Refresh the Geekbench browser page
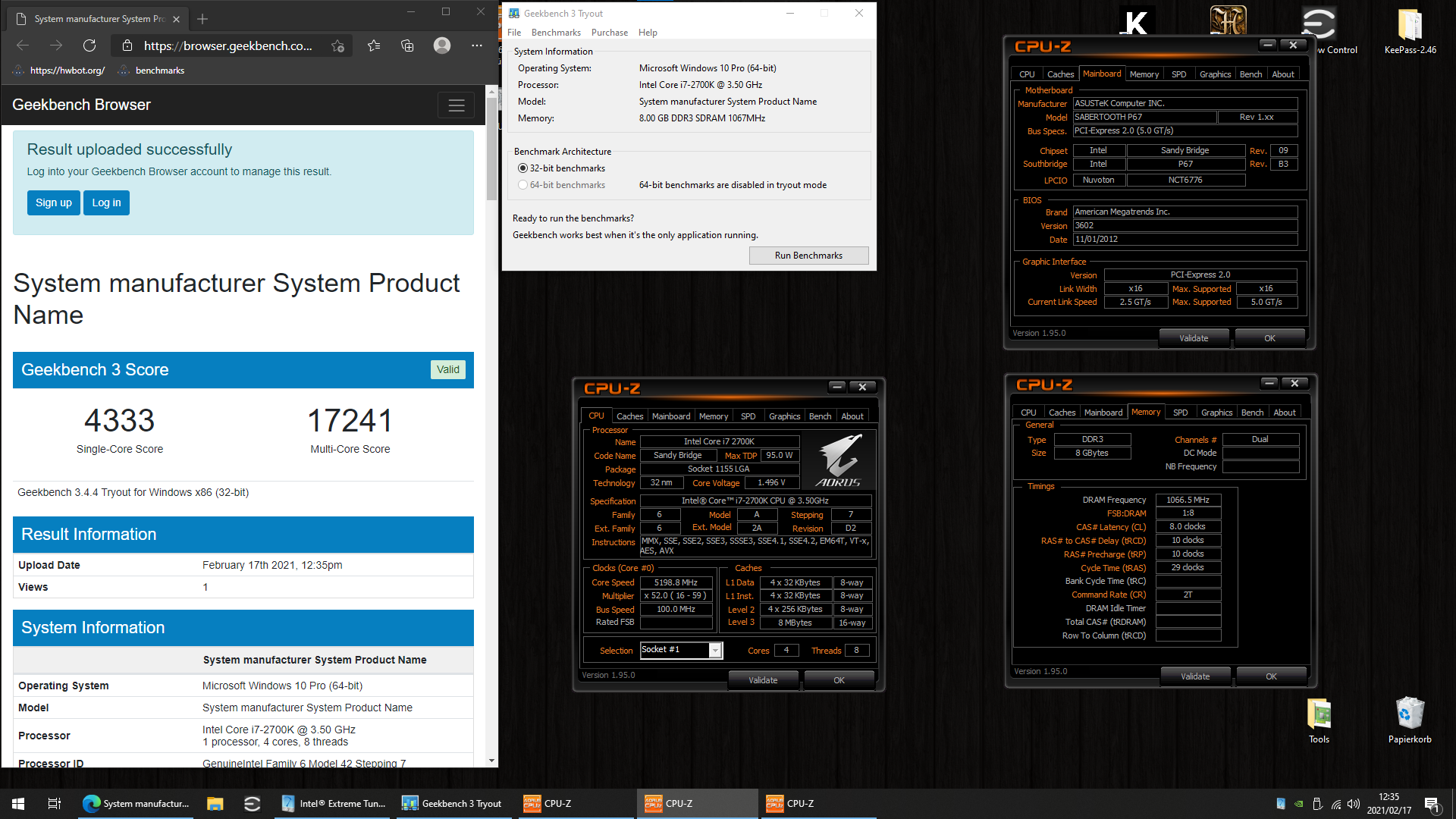Viewport: 1456px width, 819px height. click(89, 45)
